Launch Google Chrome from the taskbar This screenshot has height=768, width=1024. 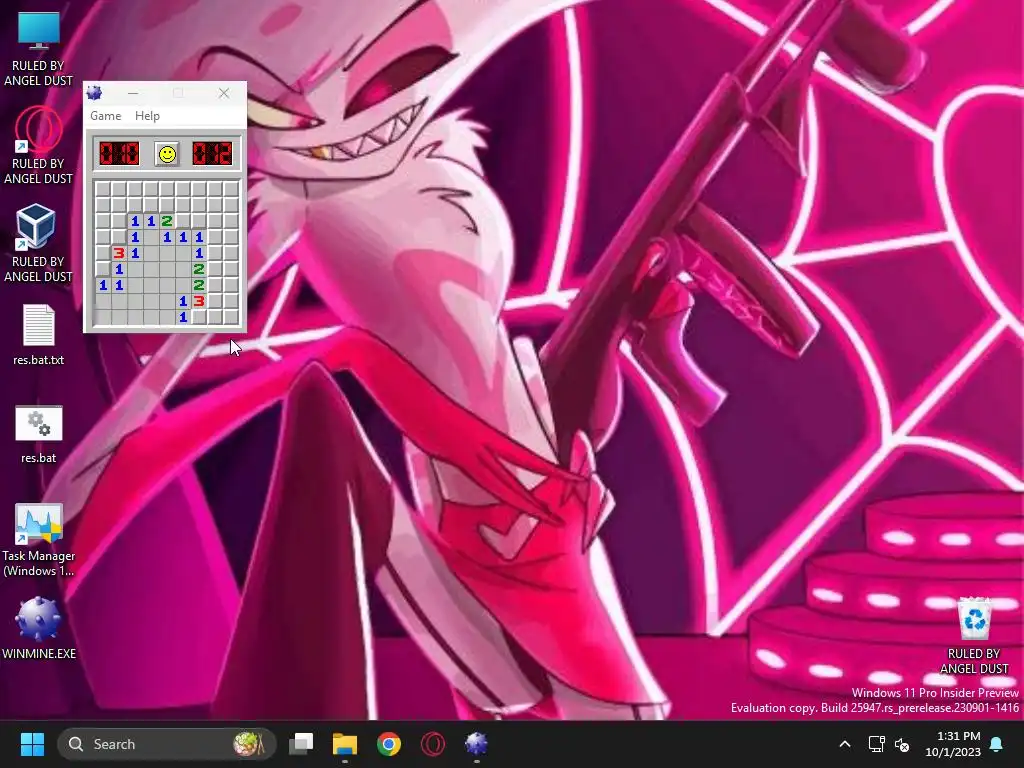pos(389,744)
